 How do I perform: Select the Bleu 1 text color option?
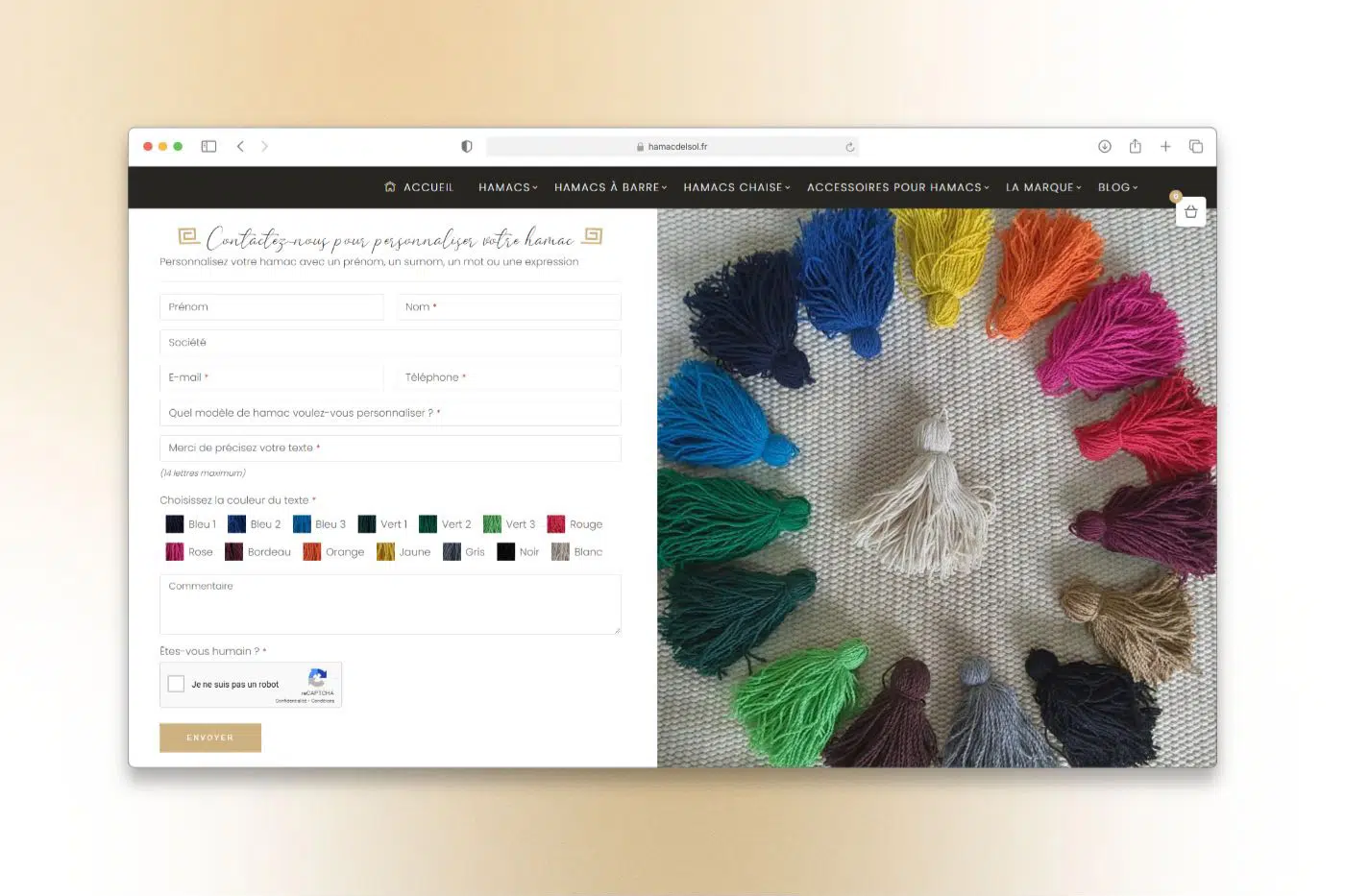175,524
